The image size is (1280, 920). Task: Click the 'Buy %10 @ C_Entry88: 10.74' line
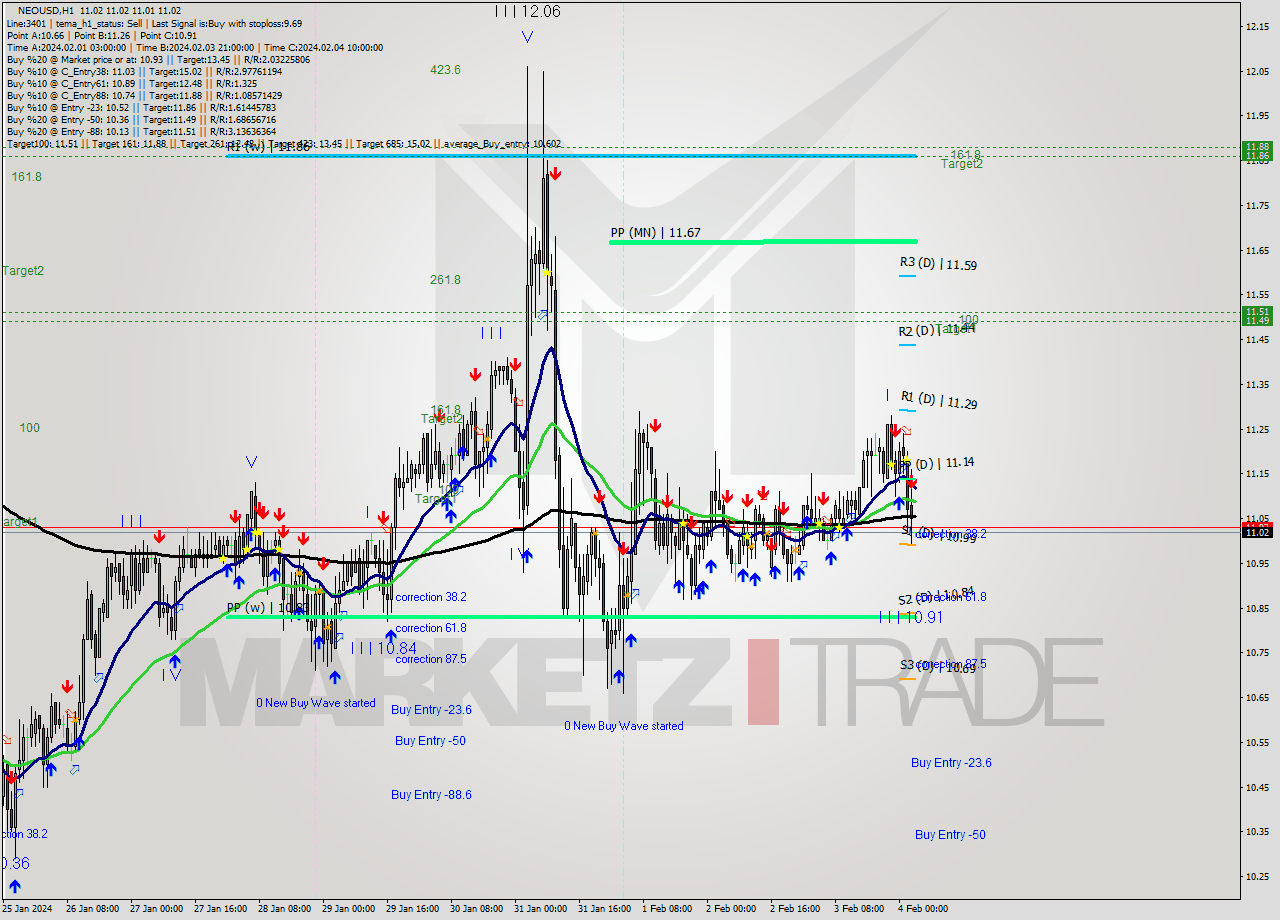(x=144, y=95)
